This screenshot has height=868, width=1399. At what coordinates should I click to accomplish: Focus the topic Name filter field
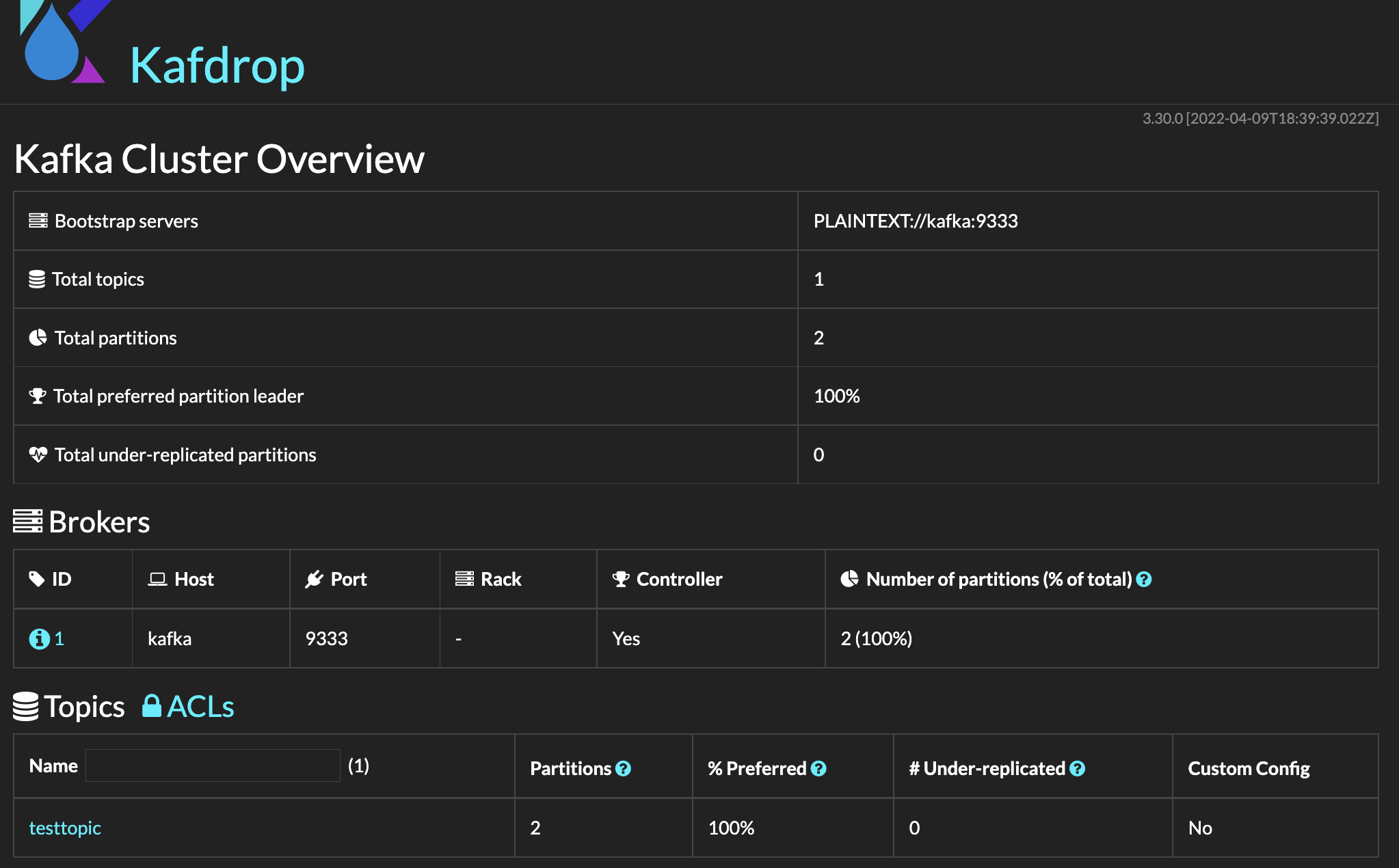[213, 765]
